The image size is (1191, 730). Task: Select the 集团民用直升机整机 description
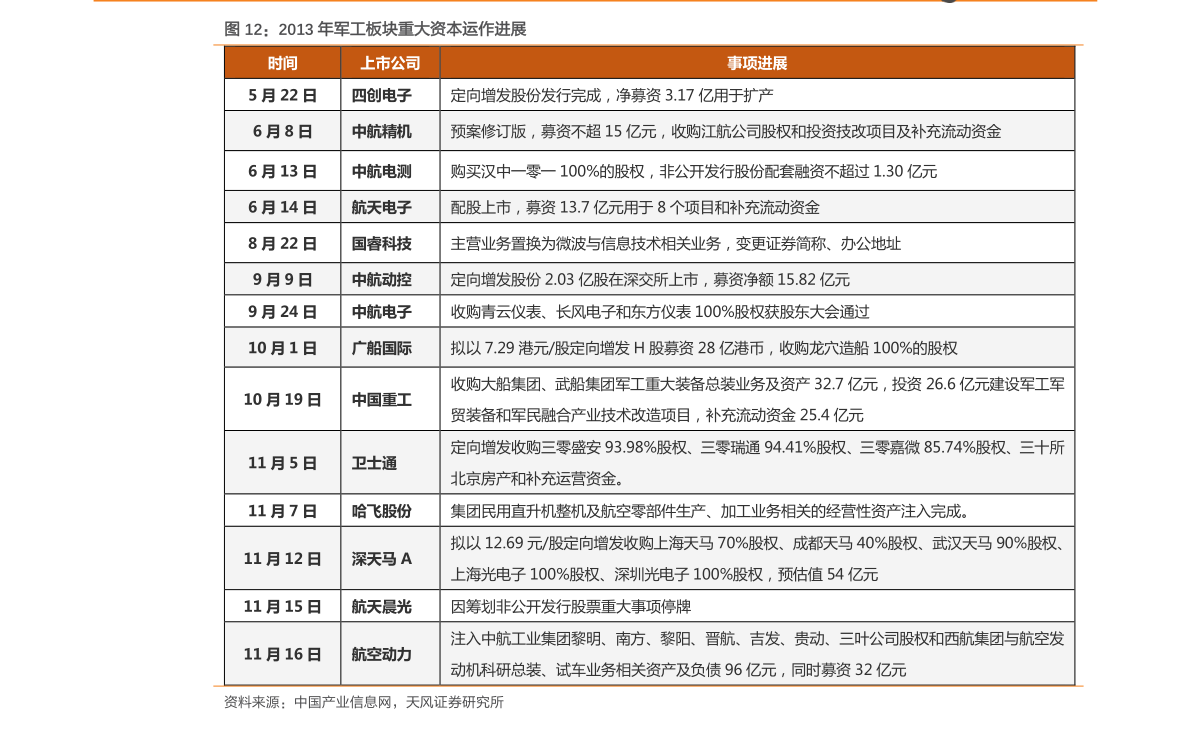(x=710, y=511)
